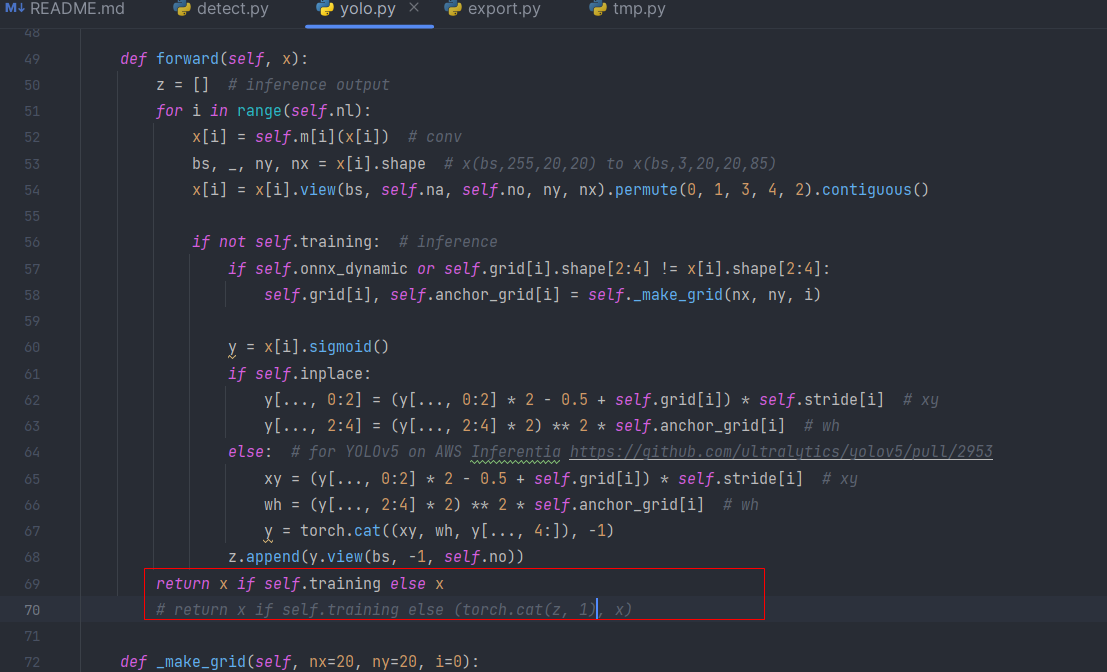1107x672 pixels.
Task: Click 'inplace' on line 61
Action: coord(331,373)
